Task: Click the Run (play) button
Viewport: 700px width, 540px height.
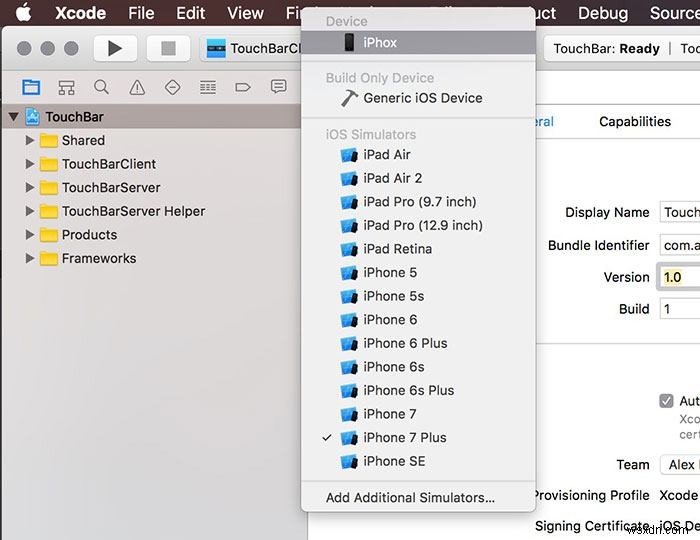Action: [x=115, y=48]
